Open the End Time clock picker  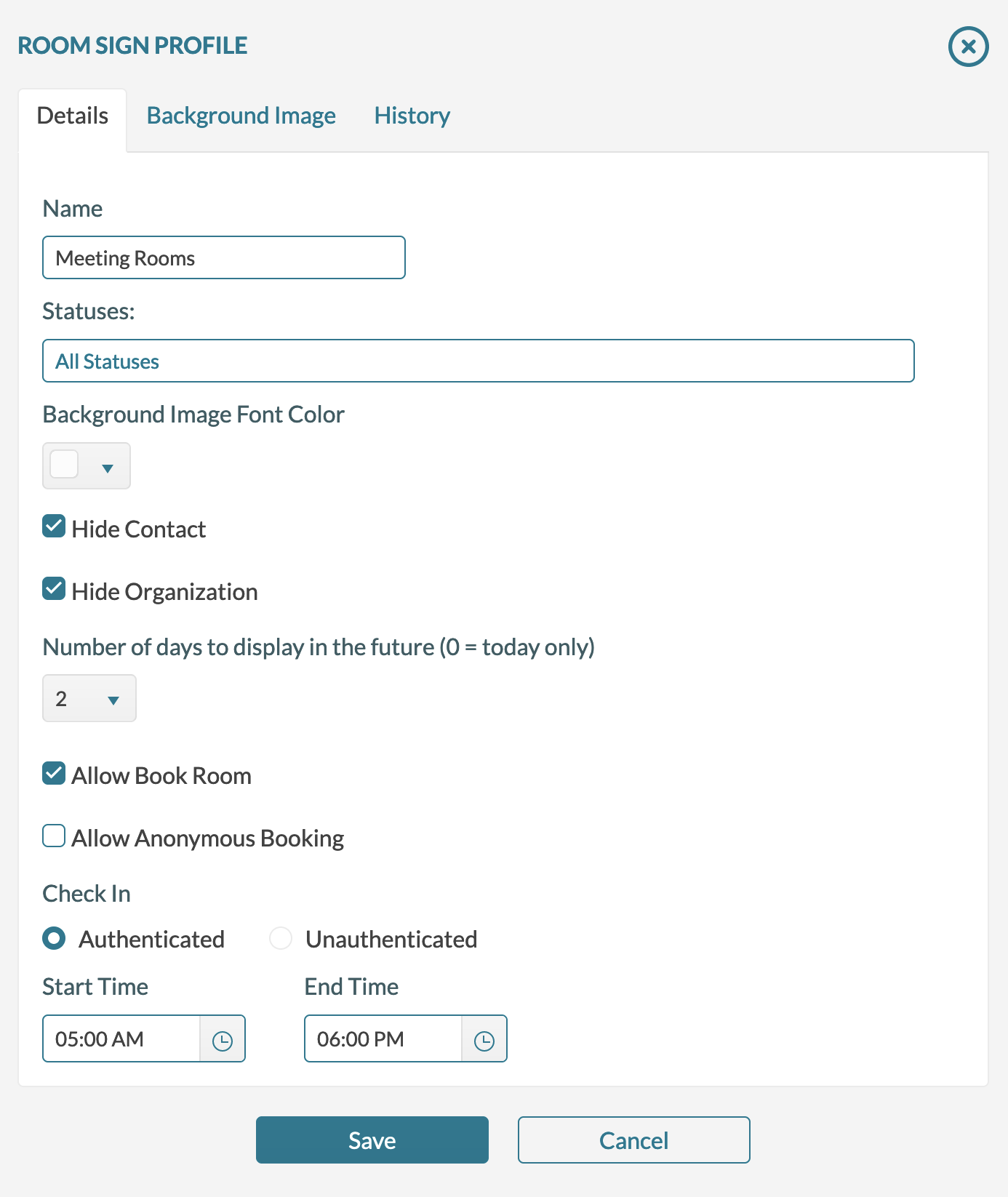484,1040
